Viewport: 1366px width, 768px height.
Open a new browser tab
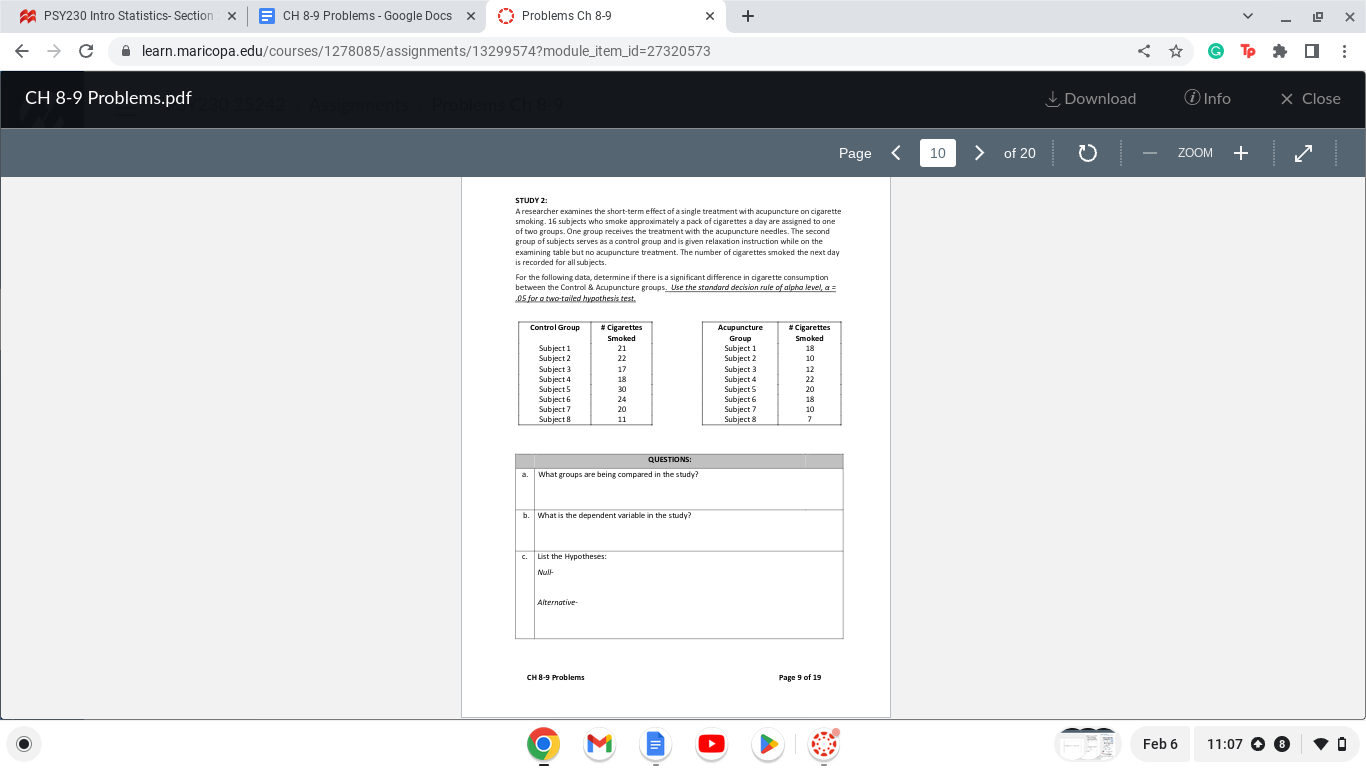point(748,16)
